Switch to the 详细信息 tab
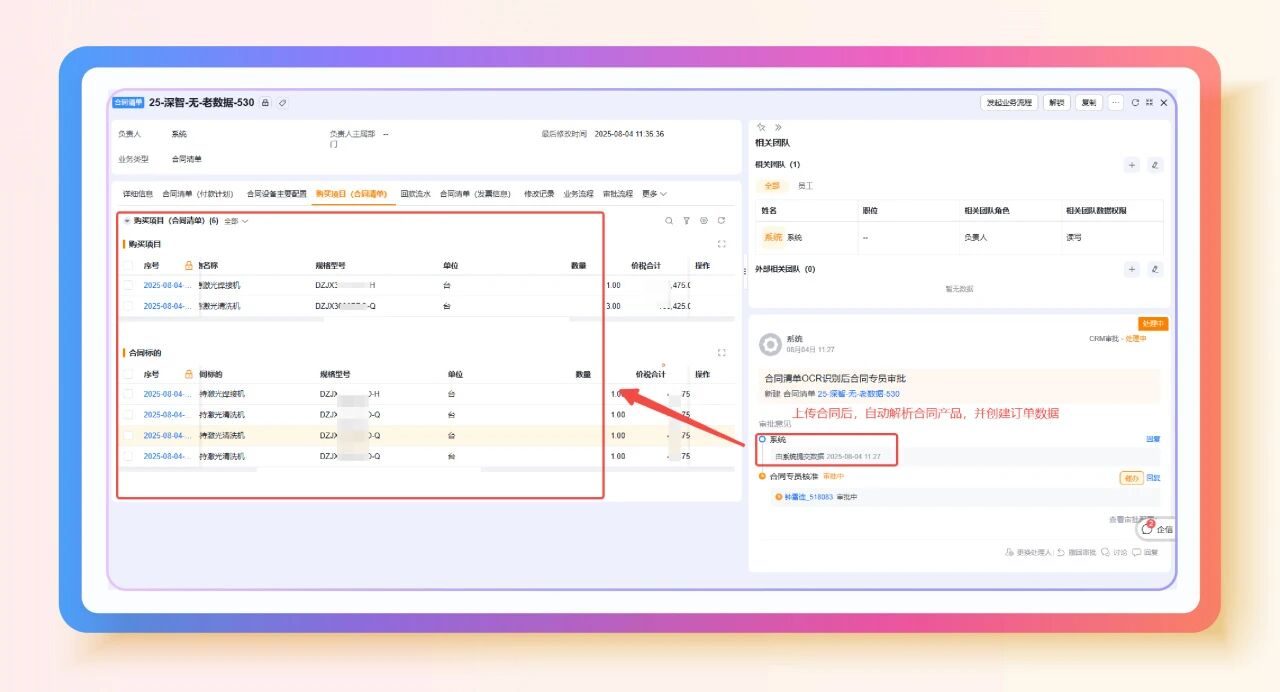1280x692 pixels. 138,194
